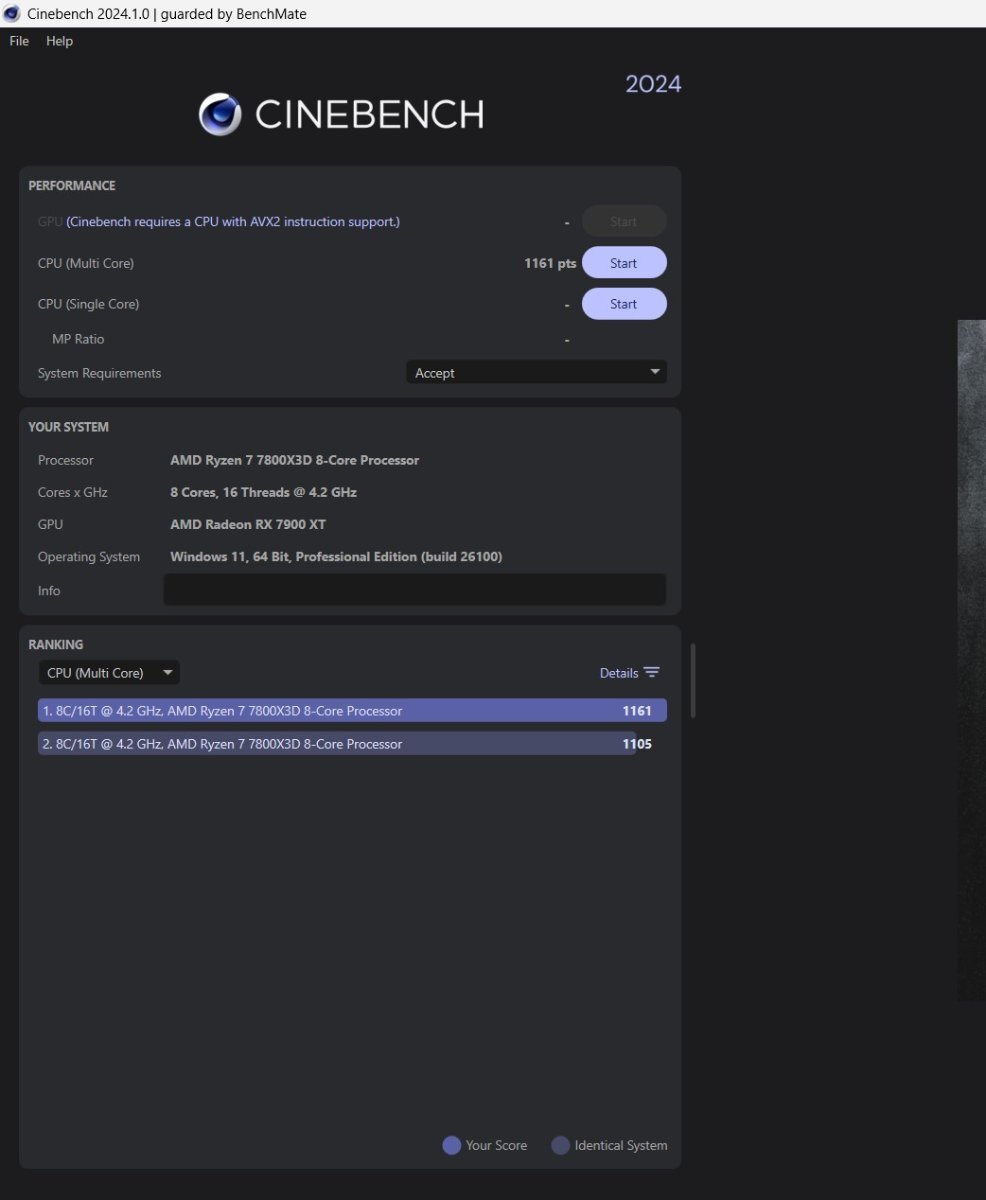Open the System Requirements Accept dropdown
The image size is (986, 1200).
pos(536,372)
